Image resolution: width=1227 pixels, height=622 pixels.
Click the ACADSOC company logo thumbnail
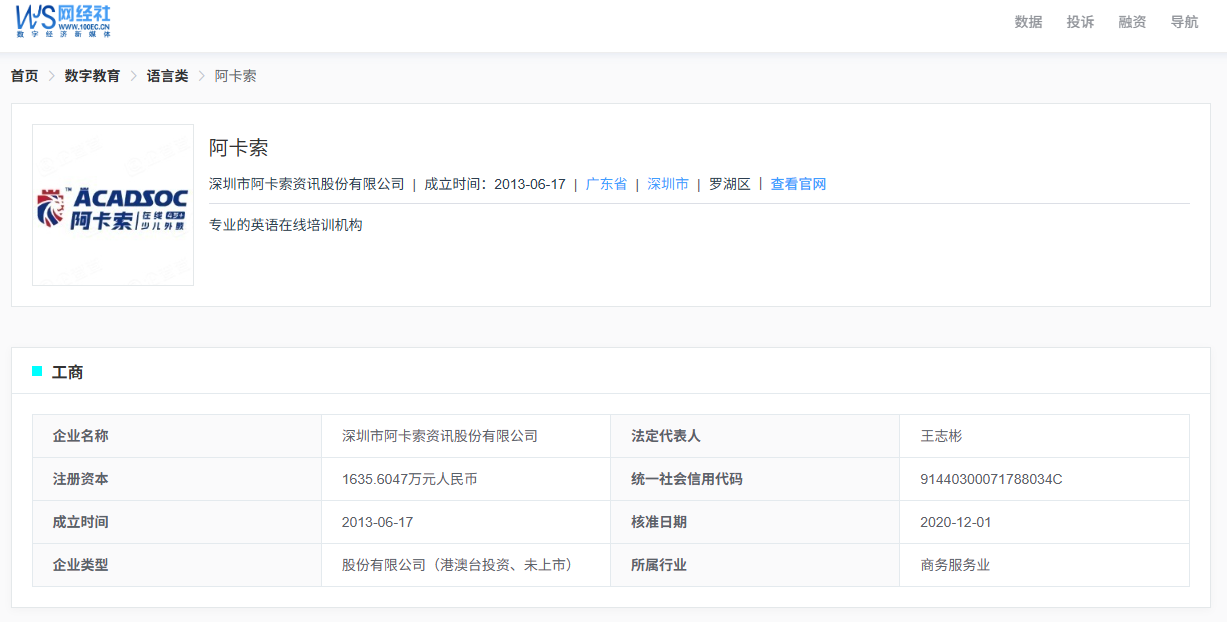[113, 205]
